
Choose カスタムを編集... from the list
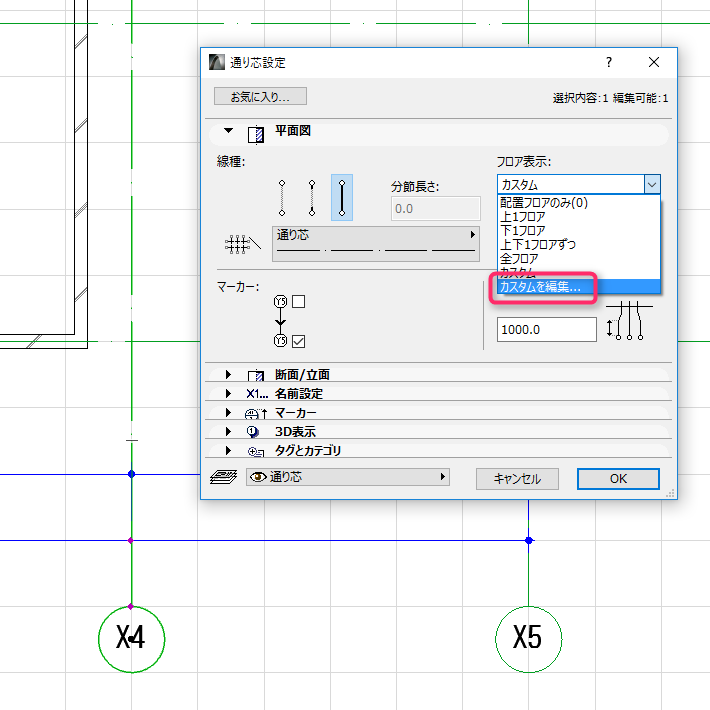coord(540,286)
